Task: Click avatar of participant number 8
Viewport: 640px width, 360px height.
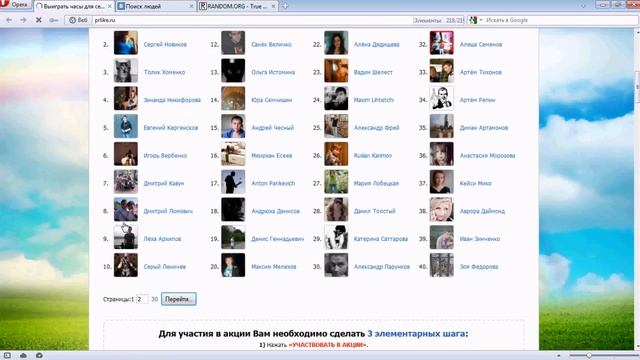Action: 125,209
